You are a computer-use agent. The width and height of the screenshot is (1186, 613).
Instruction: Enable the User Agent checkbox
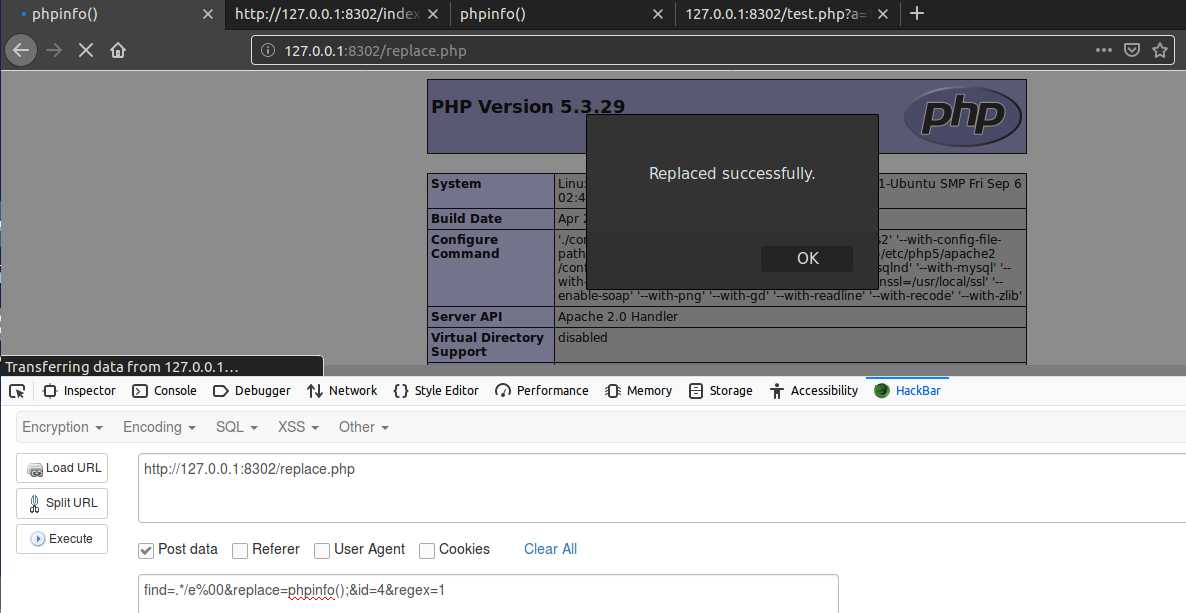coord(321,550)
